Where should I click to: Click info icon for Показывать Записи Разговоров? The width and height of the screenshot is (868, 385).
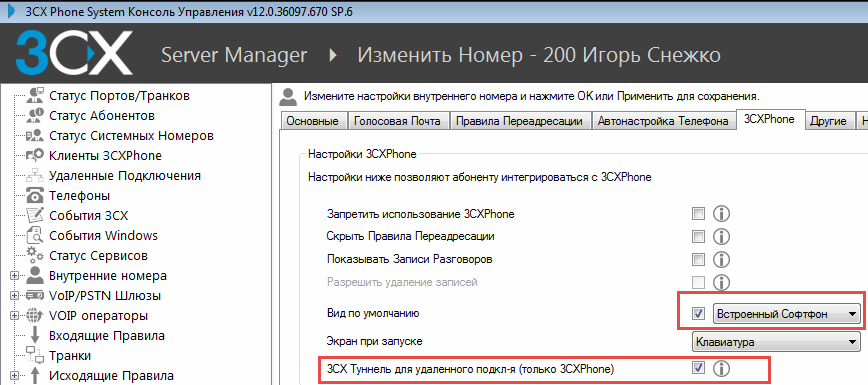720,259
